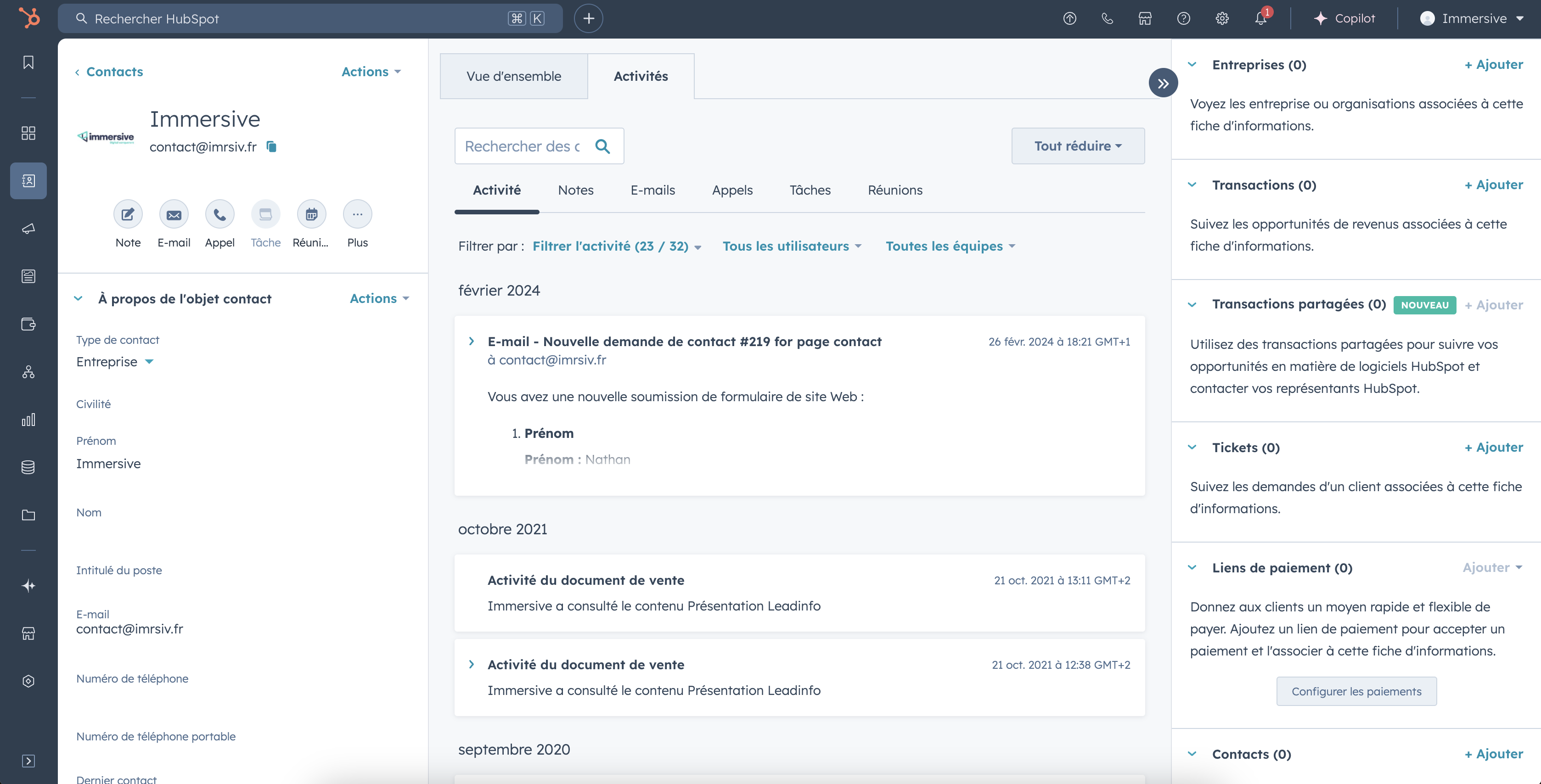
Task: Select the E-mails sub-tab
Action: (x=652, y=190)
